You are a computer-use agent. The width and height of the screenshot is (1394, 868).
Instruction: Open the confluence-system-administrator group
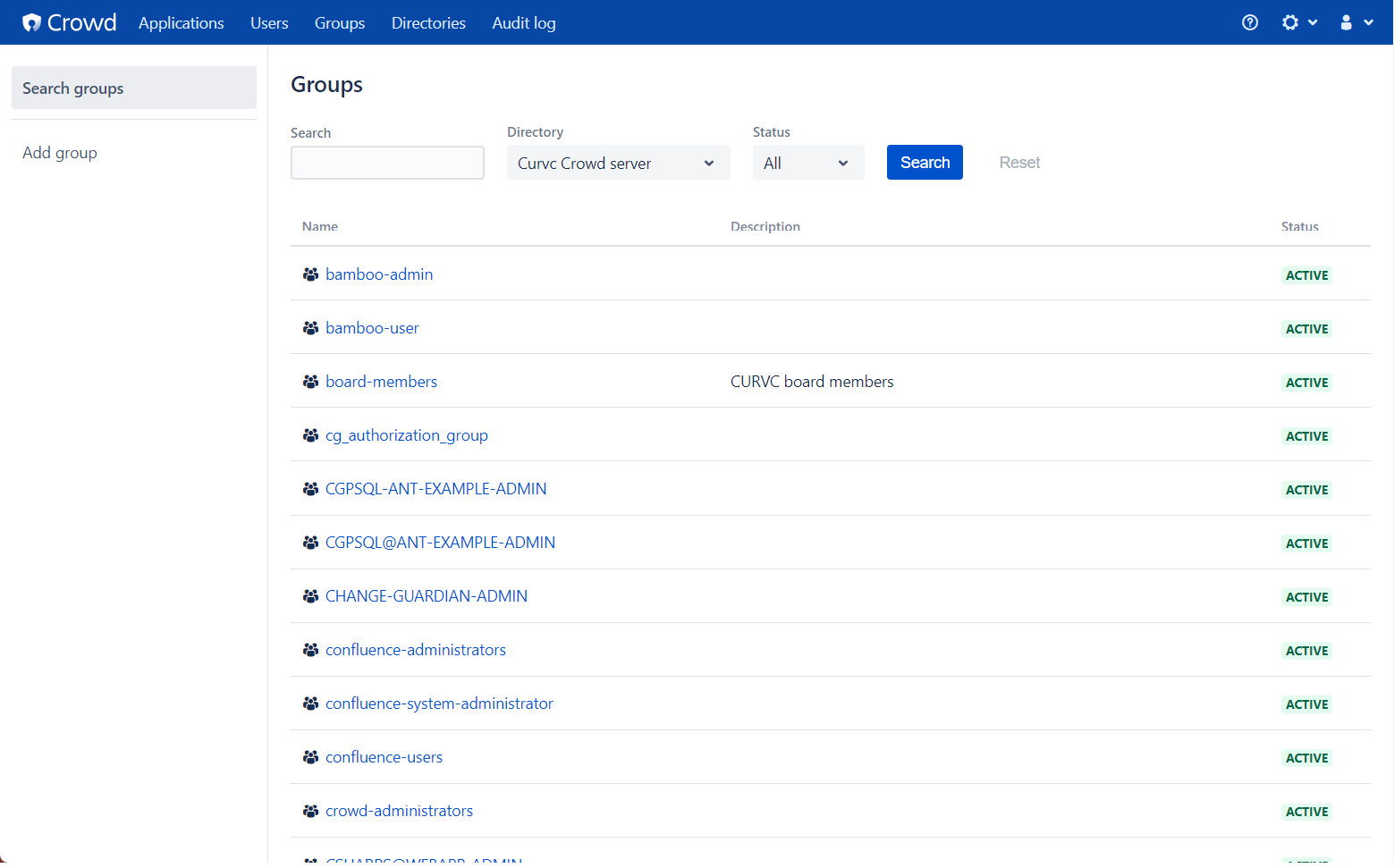(439, 704)
